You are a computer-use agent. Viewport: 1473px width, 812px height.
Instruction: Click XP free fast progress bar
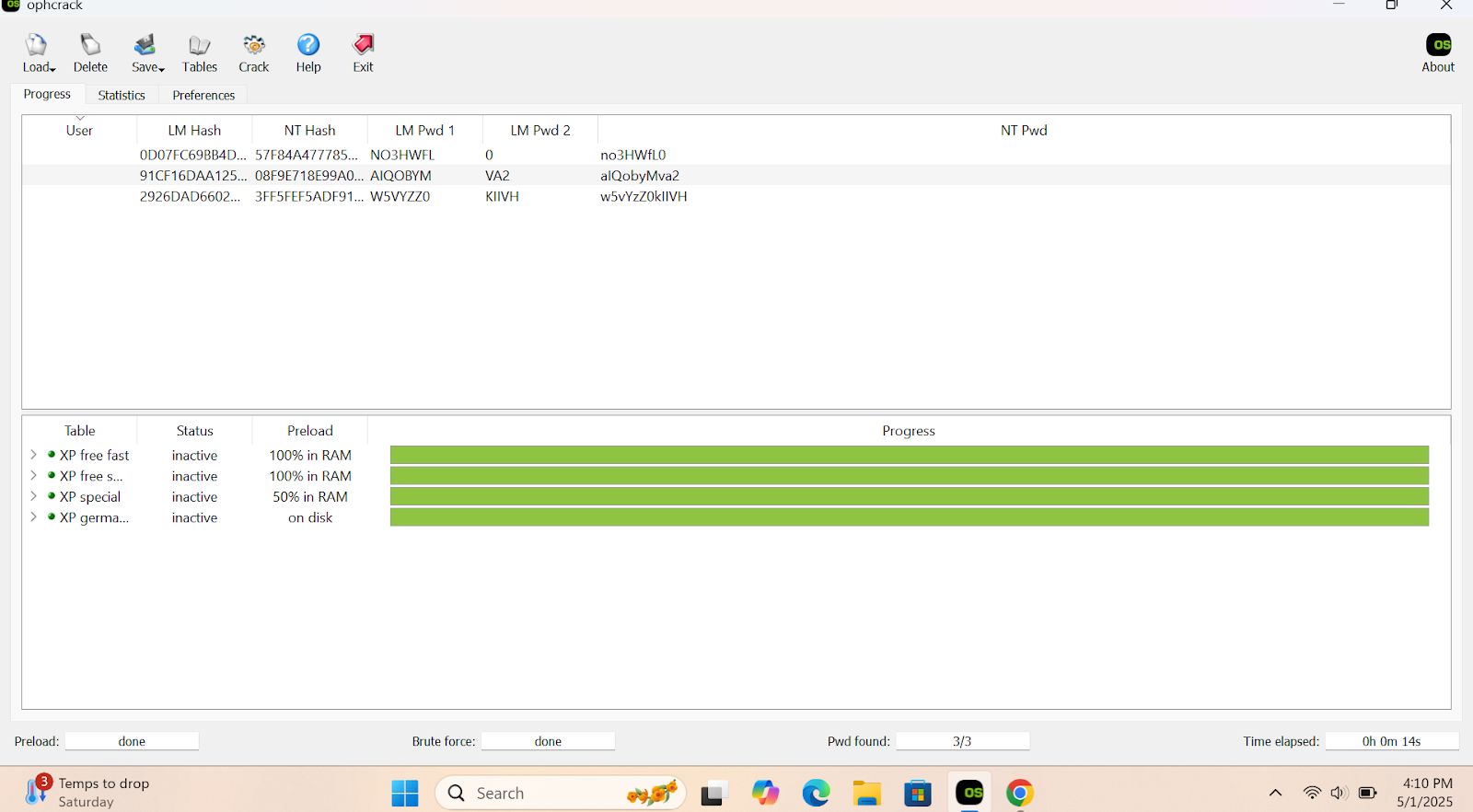coord(910,455)
